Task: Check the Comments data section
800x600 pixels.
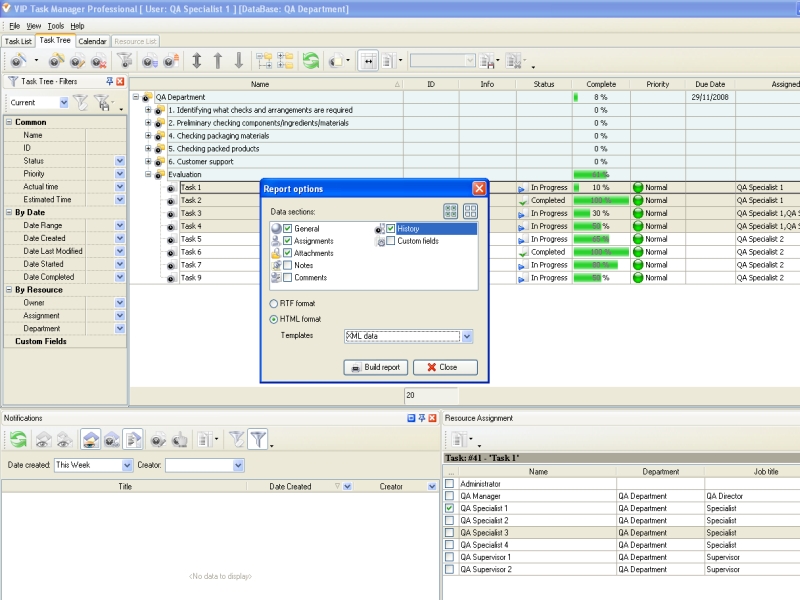Action: pyautogui.click(x=288, y=278)
